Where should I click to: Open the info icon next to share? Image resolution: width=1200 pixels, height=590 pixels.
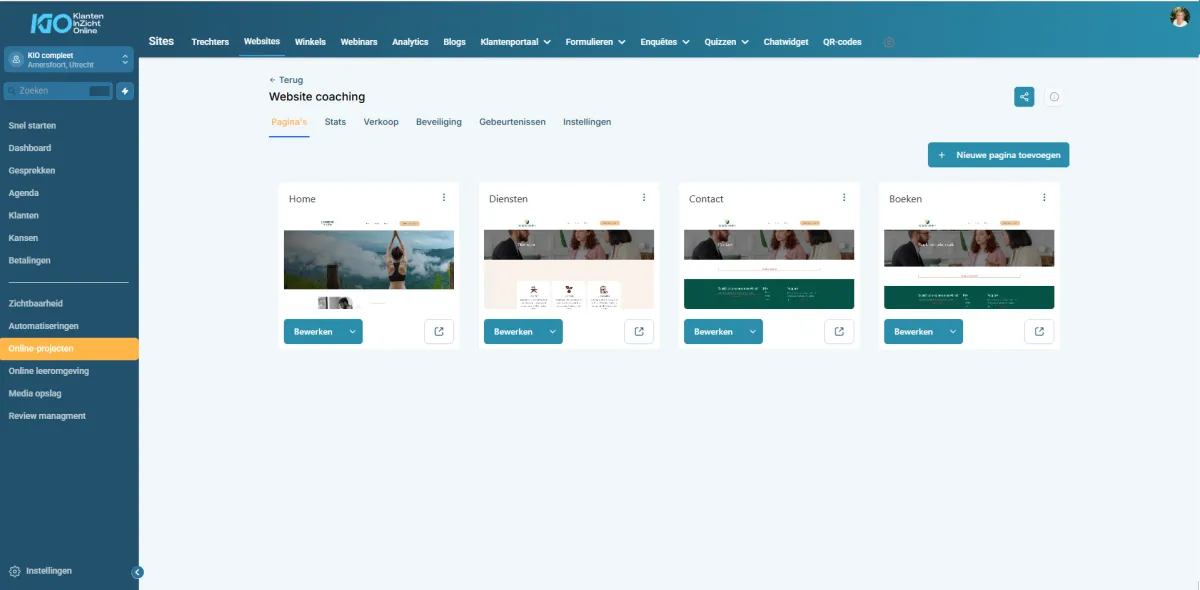(x=1054, y=97)
